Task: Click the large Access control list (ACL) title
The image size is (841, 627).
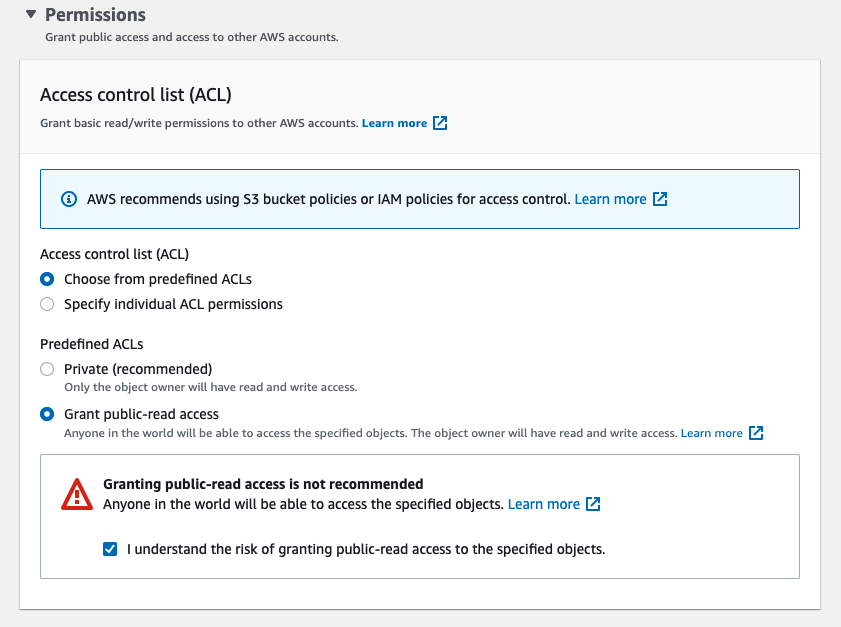Action: tap(136, 94)
